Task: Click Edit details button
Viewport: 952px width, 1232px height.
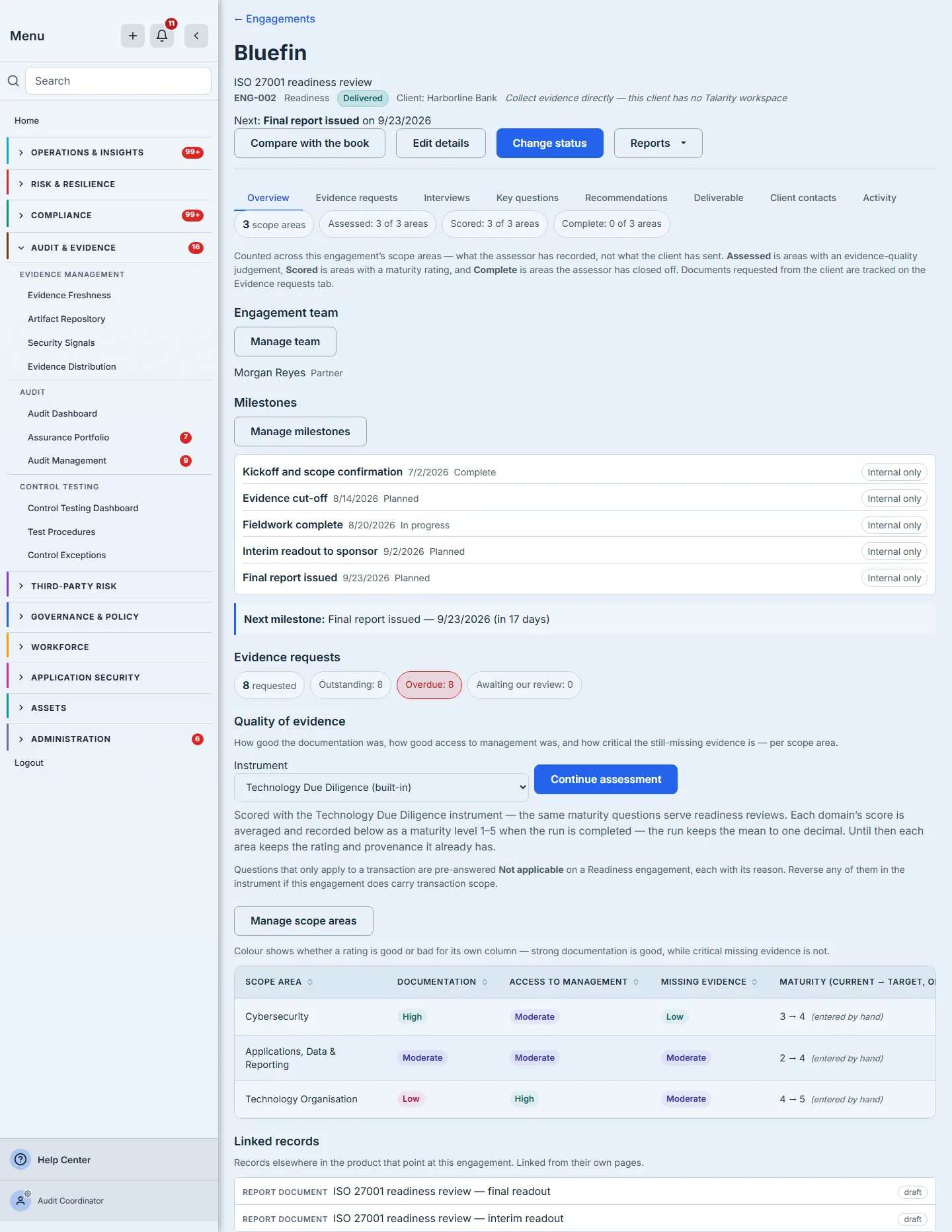Action: pos(441,144)
